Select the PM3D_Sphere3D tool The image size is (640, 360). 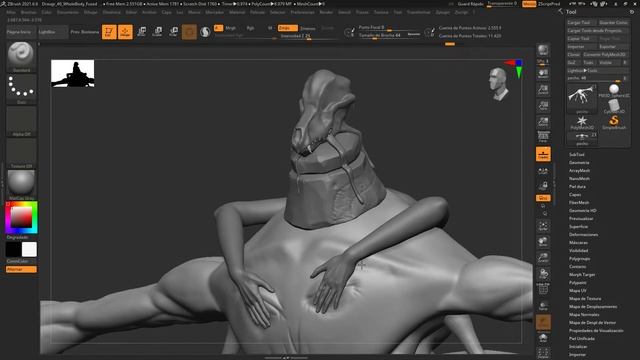613,91
